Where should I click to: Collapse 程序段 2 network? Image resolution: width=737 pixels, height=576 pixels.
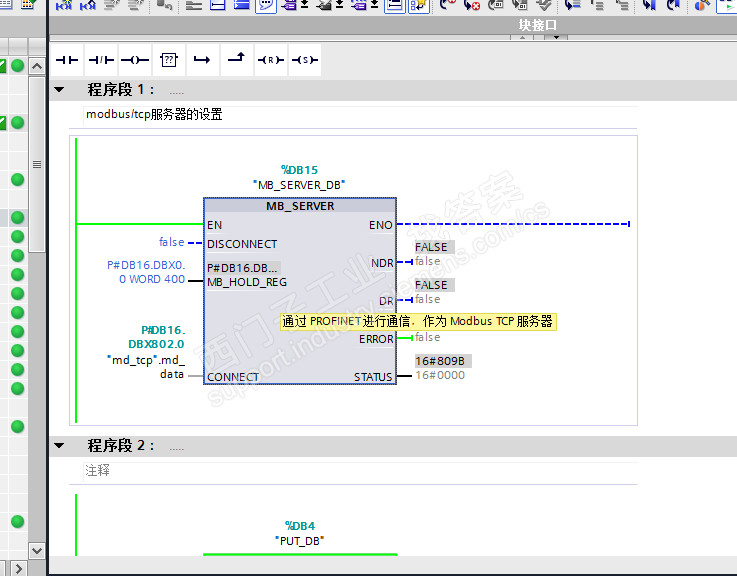tap(59, 445)
